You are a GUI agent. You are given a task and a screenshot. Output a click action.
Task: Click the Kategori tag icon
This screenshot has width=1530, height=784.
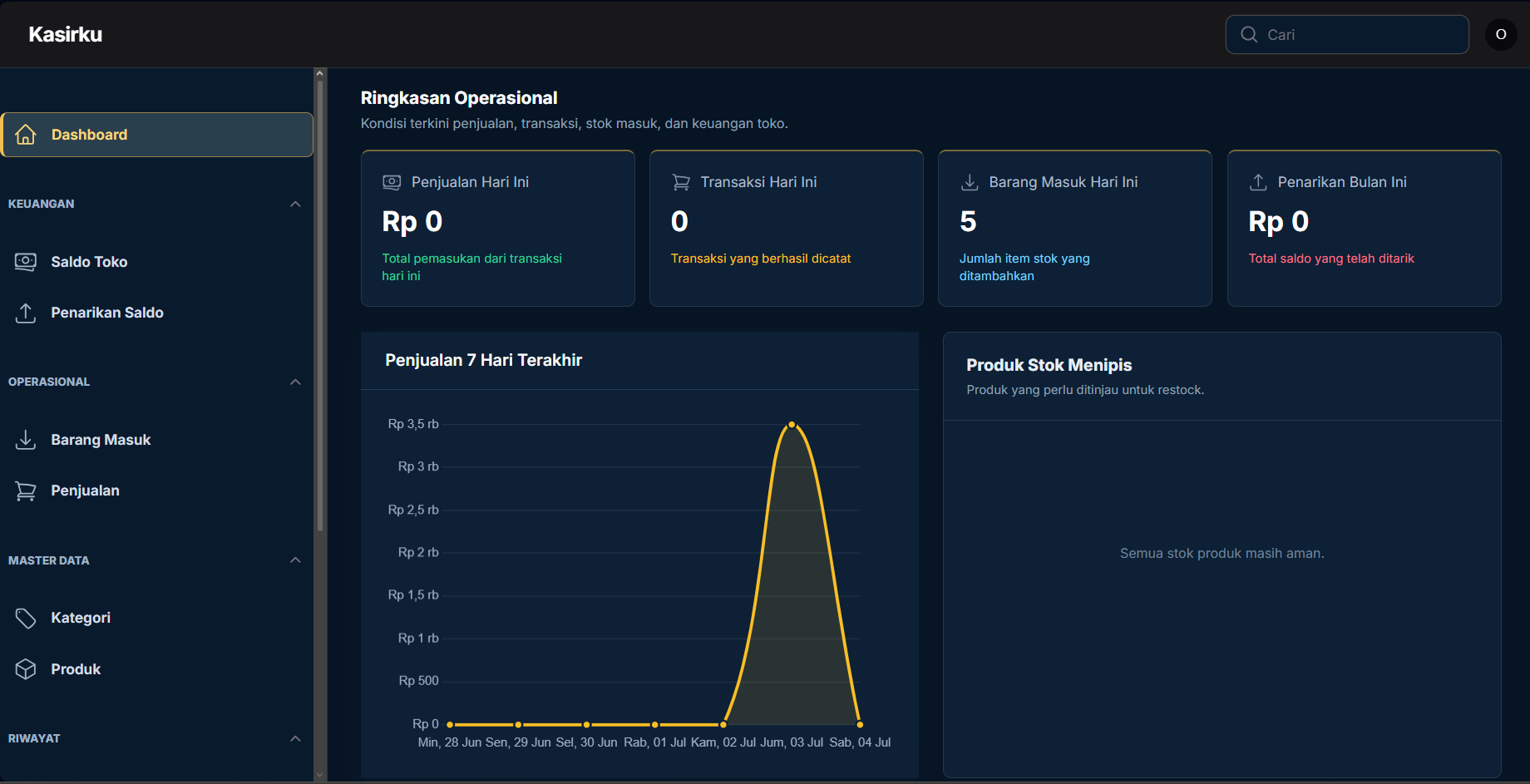tap(26, 618)
